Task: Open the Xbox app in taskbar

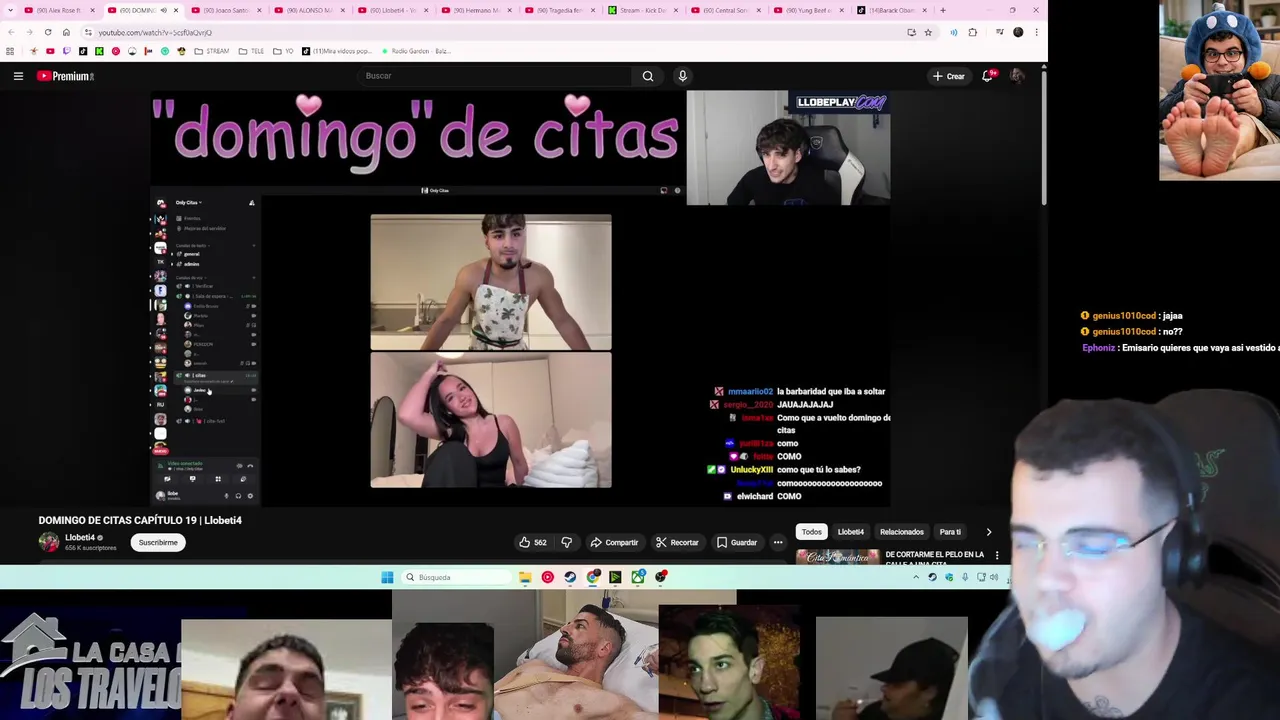Action: [638, 577]
